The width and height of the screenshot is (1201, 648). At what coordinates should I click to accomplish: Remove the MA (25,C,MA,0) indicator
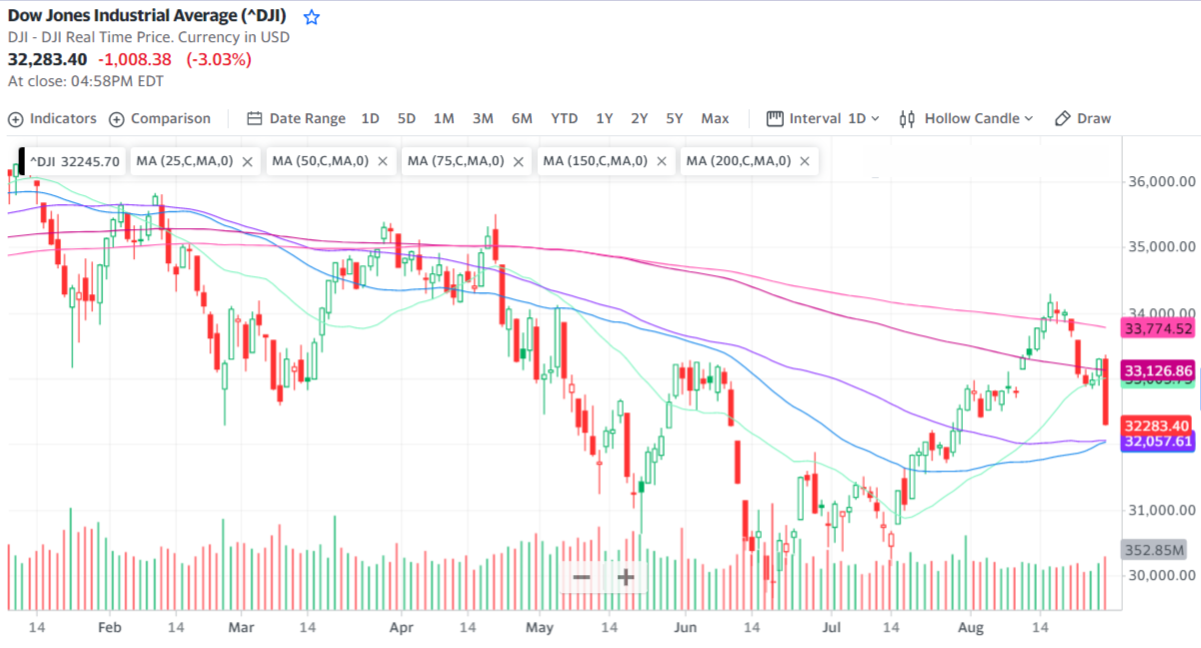(x=248, y=161)
